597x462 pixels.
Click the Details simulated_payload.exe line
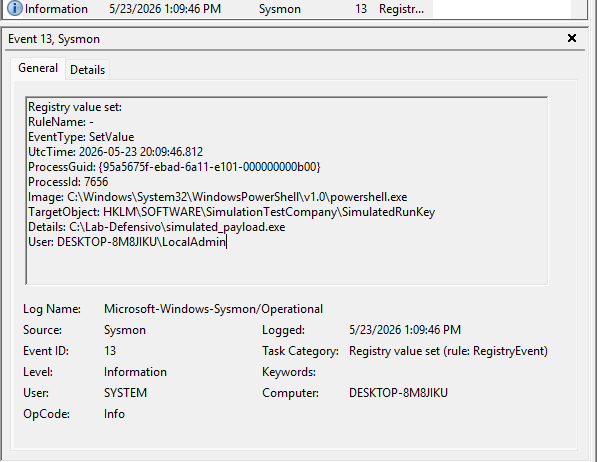[x=156, y=227]
